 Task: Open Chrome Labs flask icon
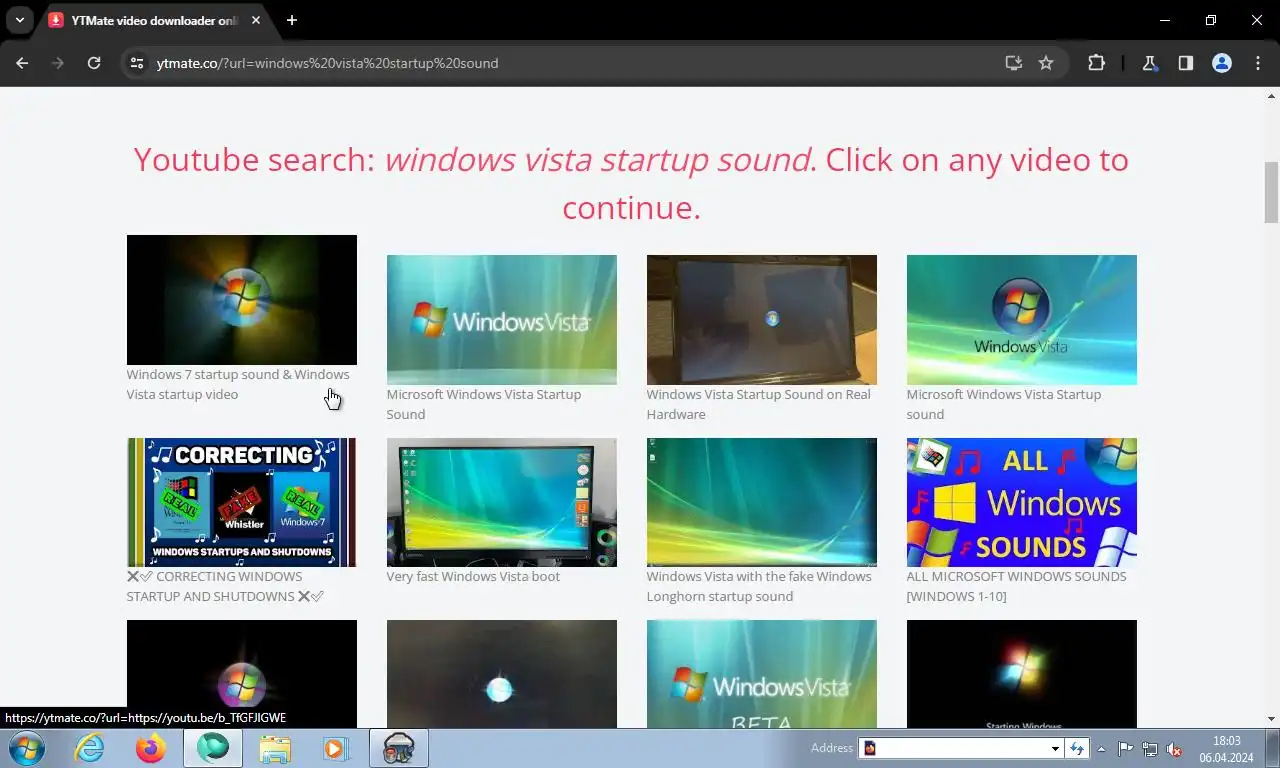[x=1150, y=63]
